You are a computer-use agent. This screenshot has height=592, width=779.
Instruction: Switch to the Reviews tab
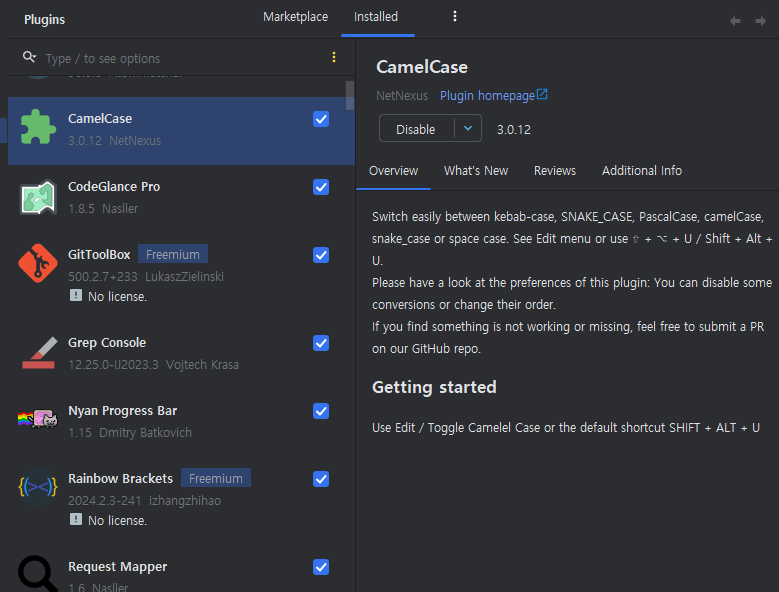(554, 171)
